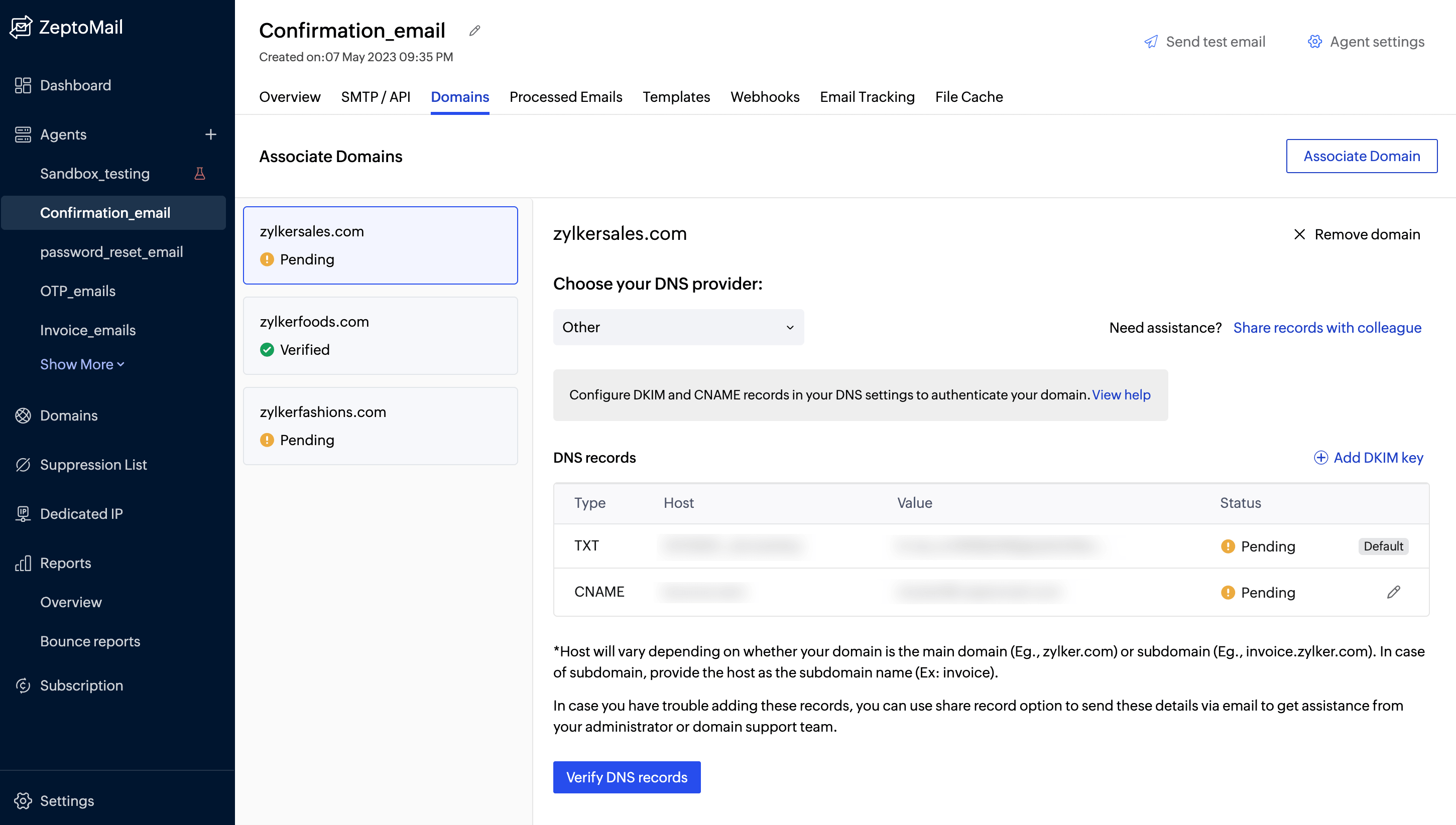The height and width of the screenshot is (825, 1456).
Task: Open the DNS provider dropdown set to Other
Action: (678, 327)
